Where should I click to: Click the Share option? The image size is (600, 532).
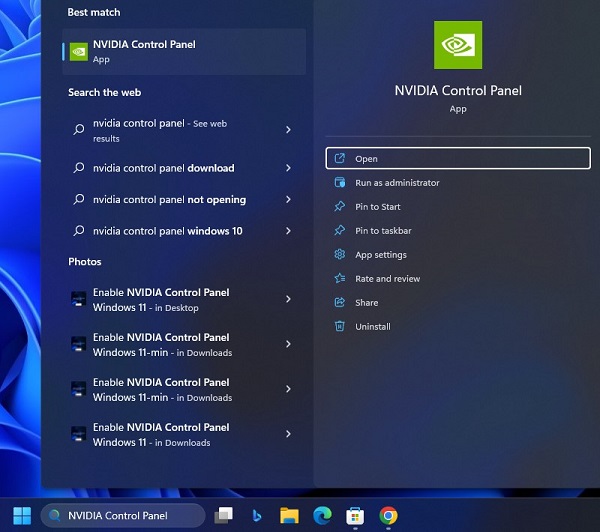click(x=458, y=303)
